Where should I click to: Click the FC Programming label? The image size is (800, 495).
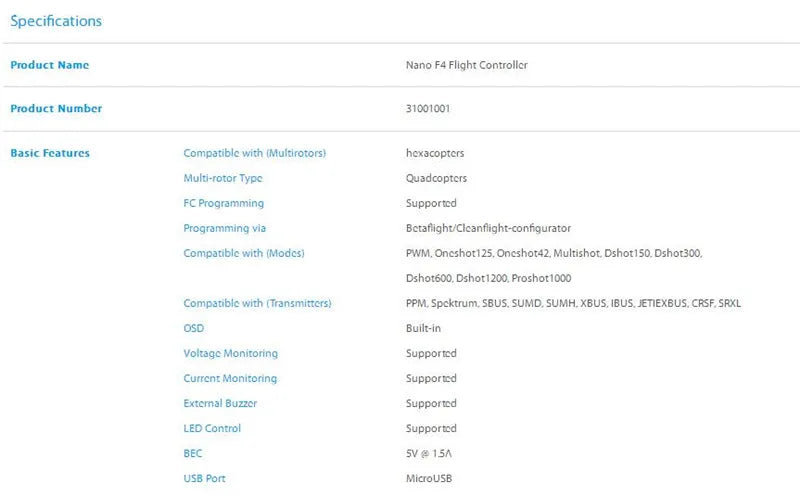pyautogui.click(x=224, y=203)
